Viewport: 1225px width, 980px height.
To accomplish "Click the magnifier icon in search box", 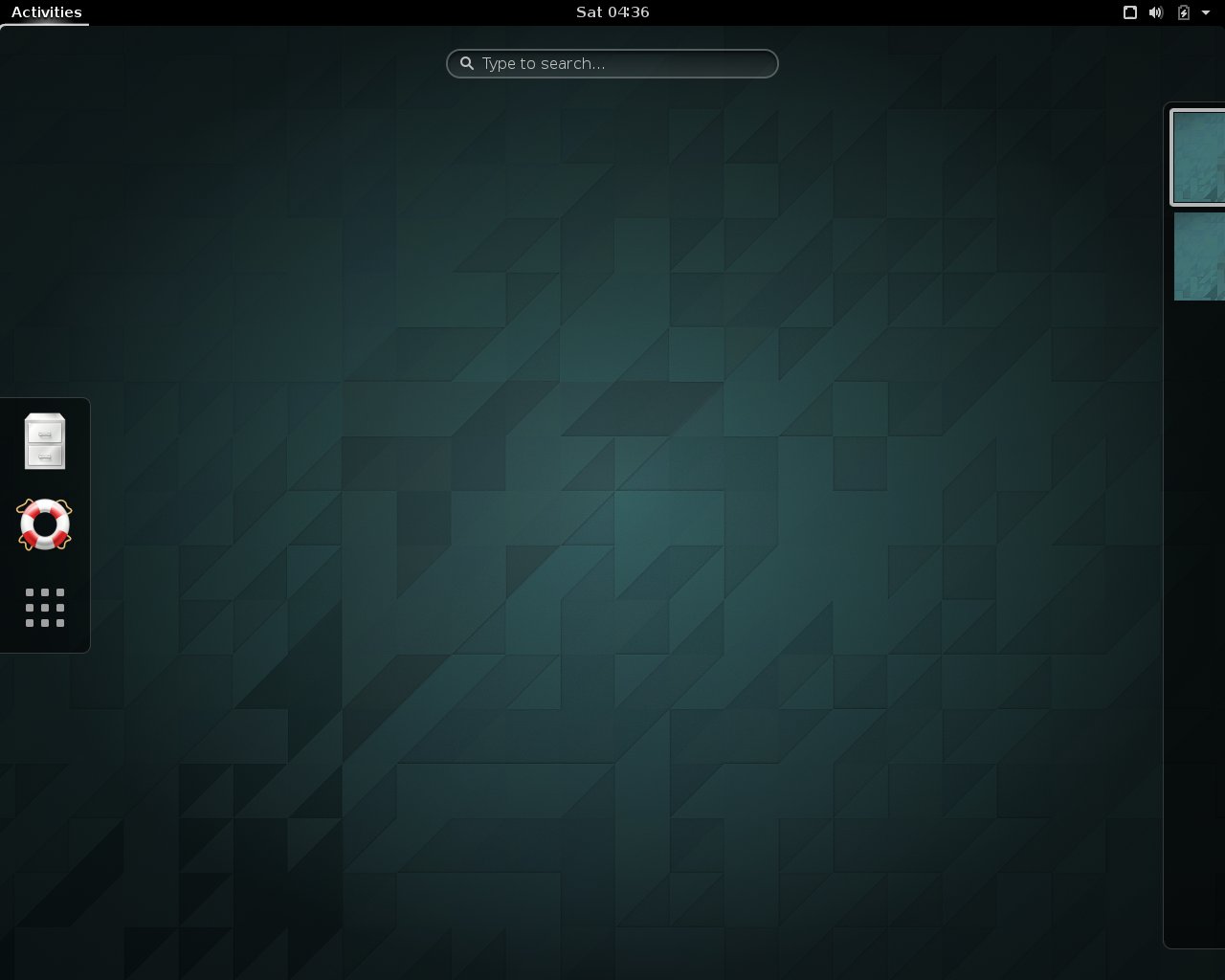I will tap(467, 63).
